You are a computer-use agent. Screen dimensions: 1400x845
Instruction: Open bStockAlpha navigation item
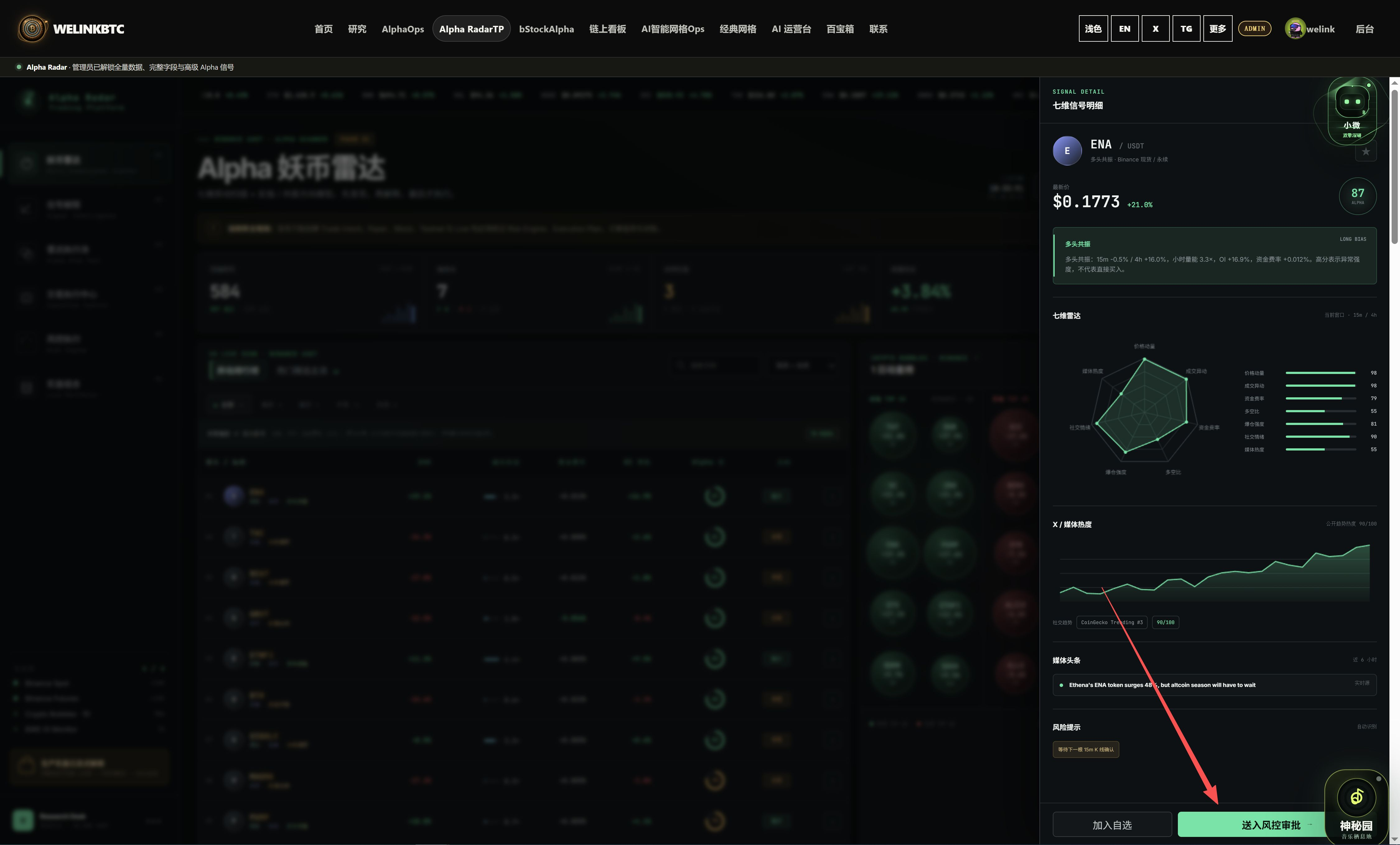coord(547,29)
